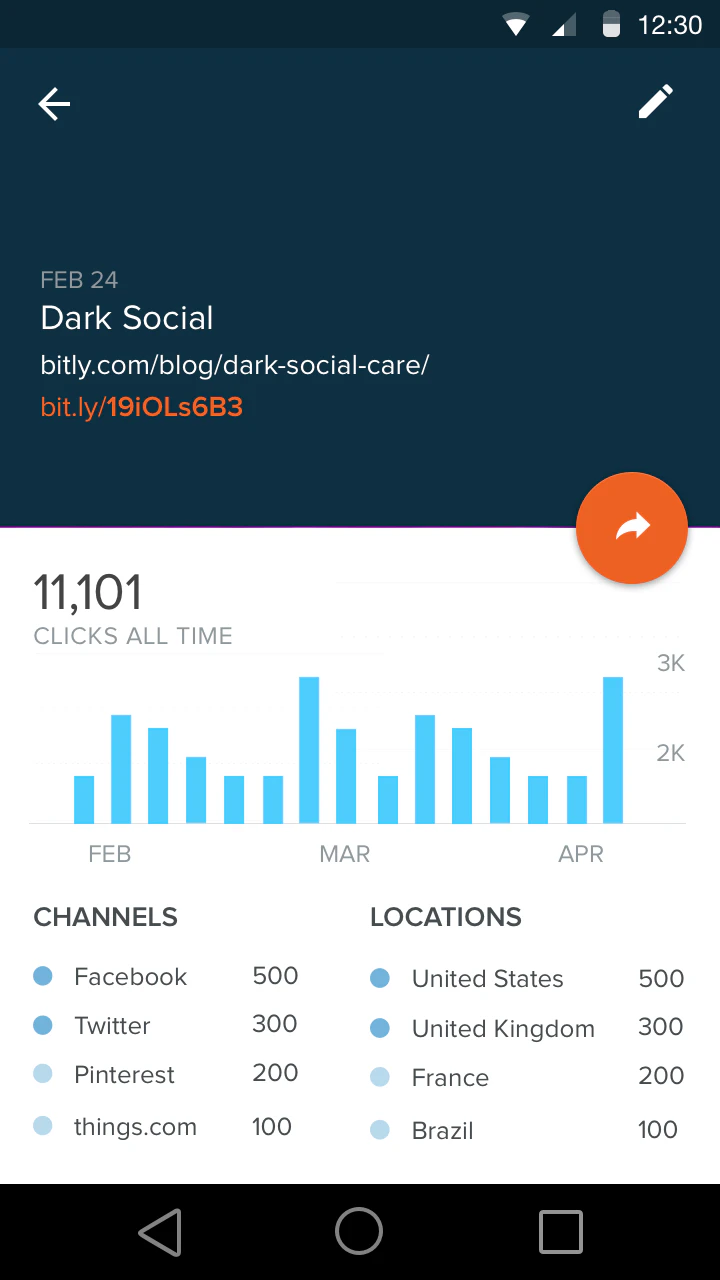Tap the Android home button
This screenshot has height=1280, width=720.
click(359, 1232)
